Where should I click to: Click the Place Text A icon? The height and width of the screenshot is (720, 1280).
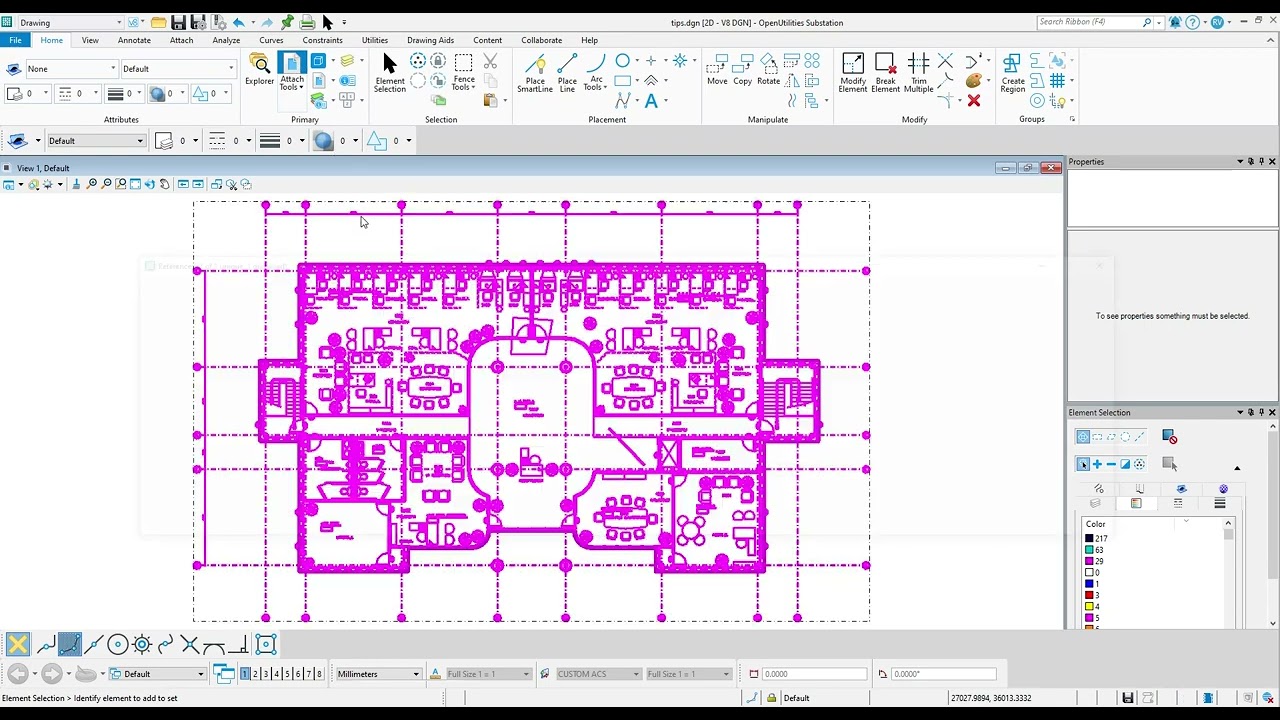(x=651, y=101)
